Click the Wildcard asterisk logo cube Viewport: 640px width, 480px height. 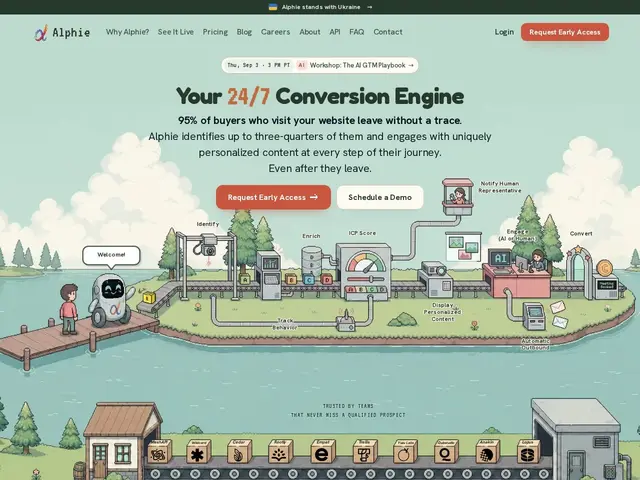pyautogui.click(x=198, y=452)
